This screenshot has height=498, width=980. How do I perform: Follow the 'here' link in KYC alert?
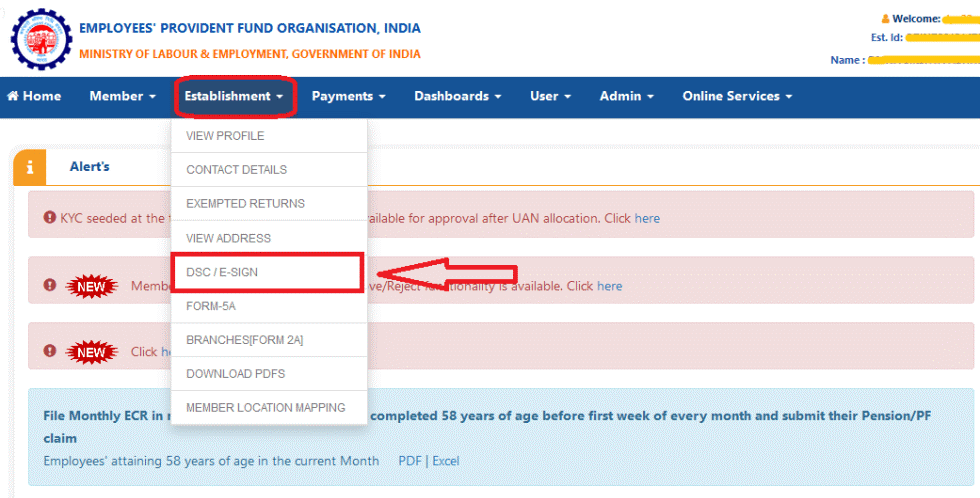point(647,218)
